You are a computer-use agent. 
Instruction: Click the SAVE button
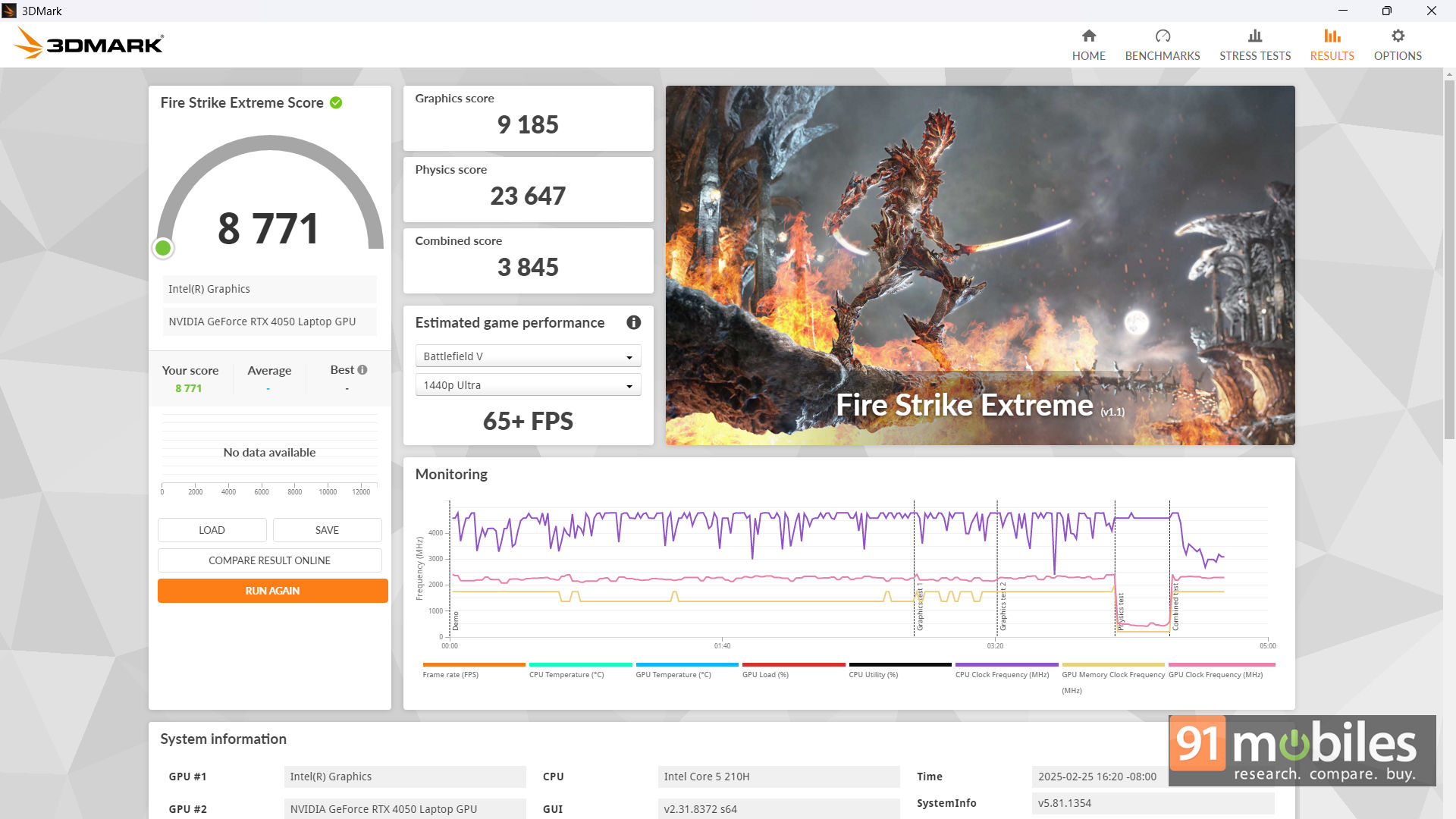327,530
